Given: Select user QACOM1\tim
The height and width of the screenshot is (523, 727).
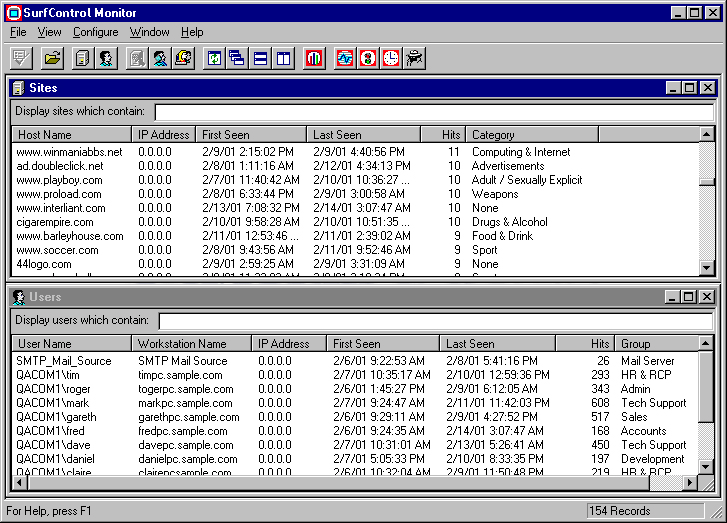Looking at the screenshot, I should pos(355,375).
